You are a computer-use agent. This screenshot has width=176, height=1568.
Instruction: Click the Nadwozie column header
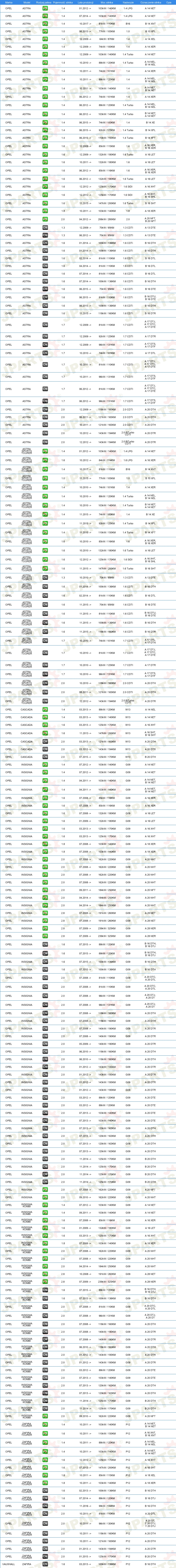point(128,2)
